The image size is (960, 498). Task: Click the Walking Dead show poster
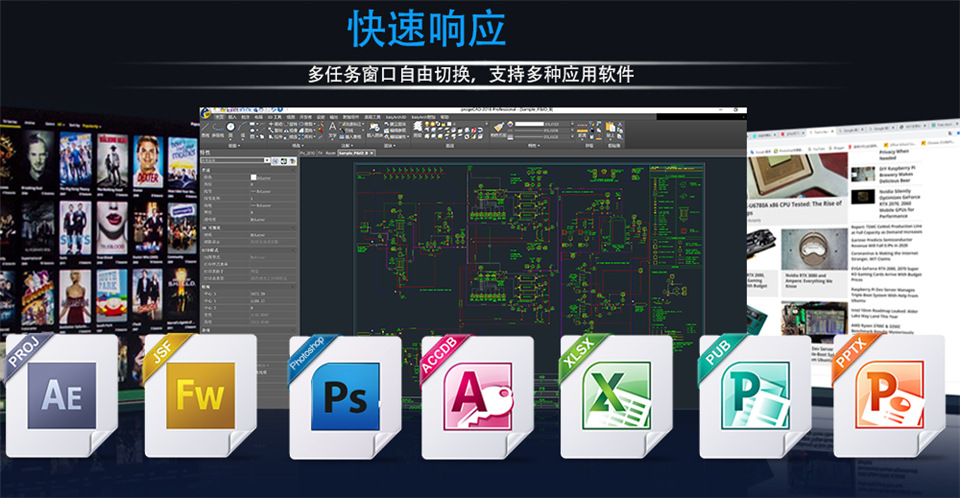pos(112,160)
